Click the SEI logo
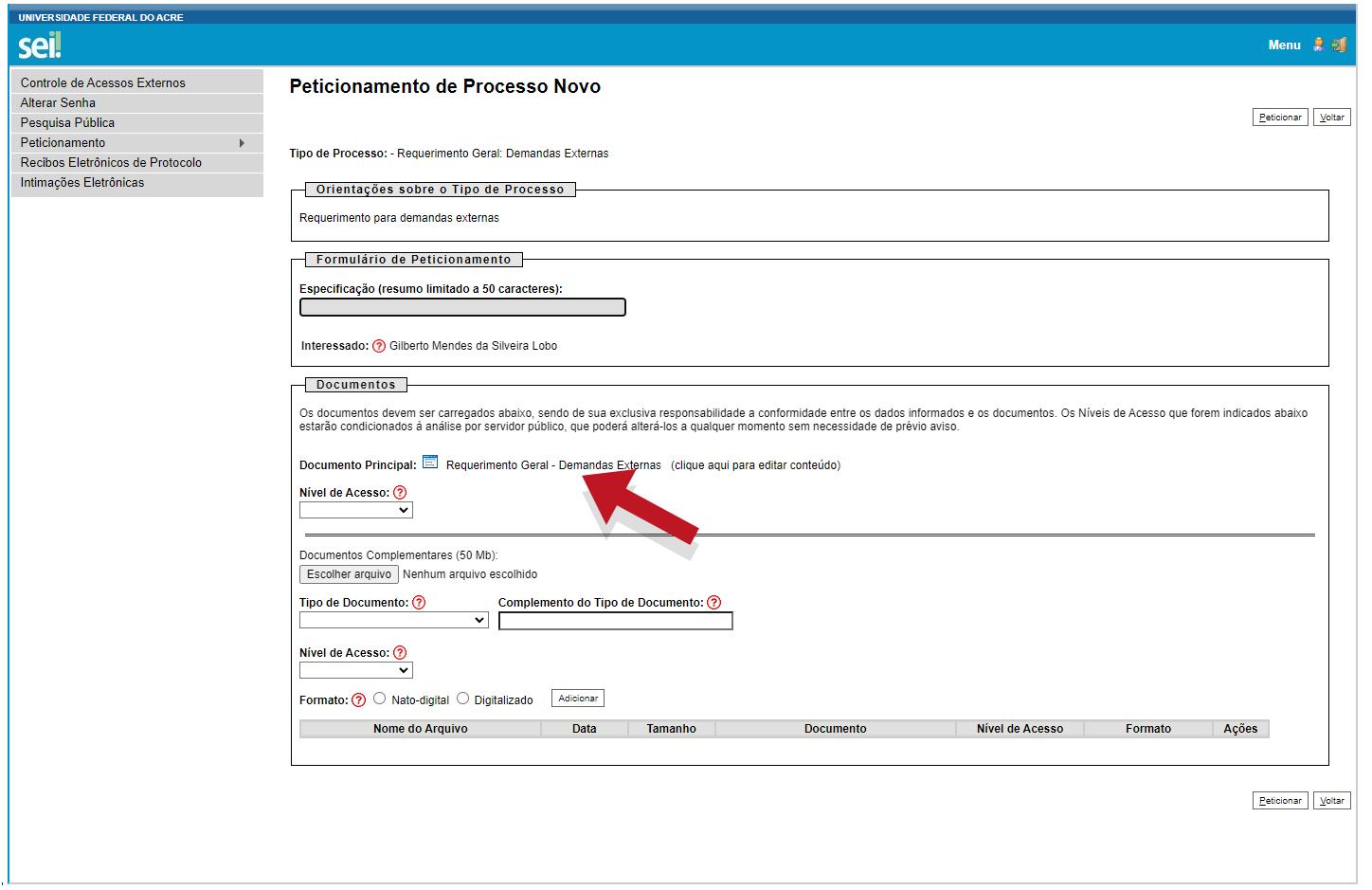This screenshot has width=1372, height=890. click(x=40, y=45)
